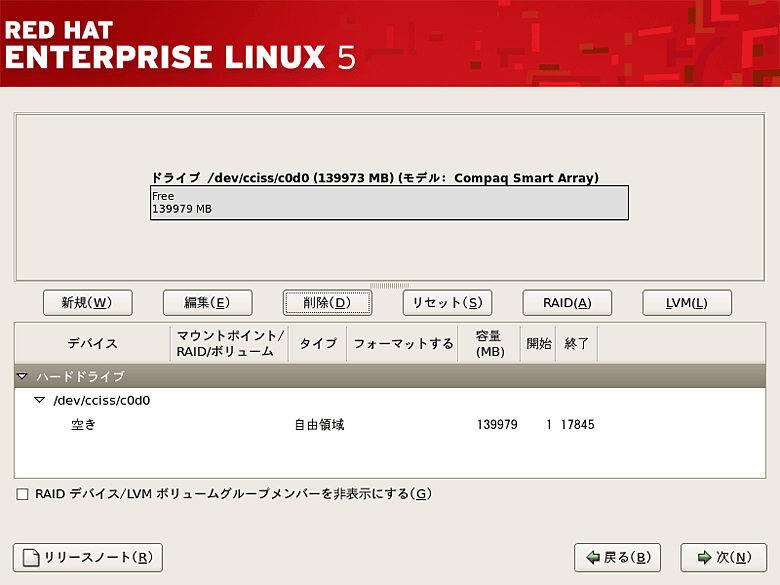This screenshot has width=780, height=585.
Task: Click the 終了 column header
Action: pyautogui.click(x=577, y=343)
